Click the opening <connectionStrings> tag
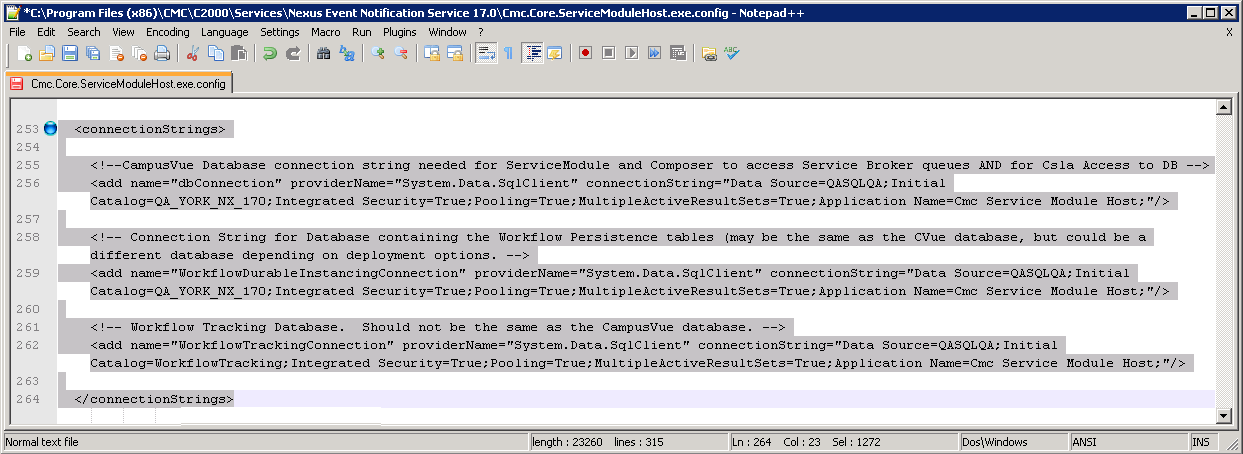 tap(150, 129)
